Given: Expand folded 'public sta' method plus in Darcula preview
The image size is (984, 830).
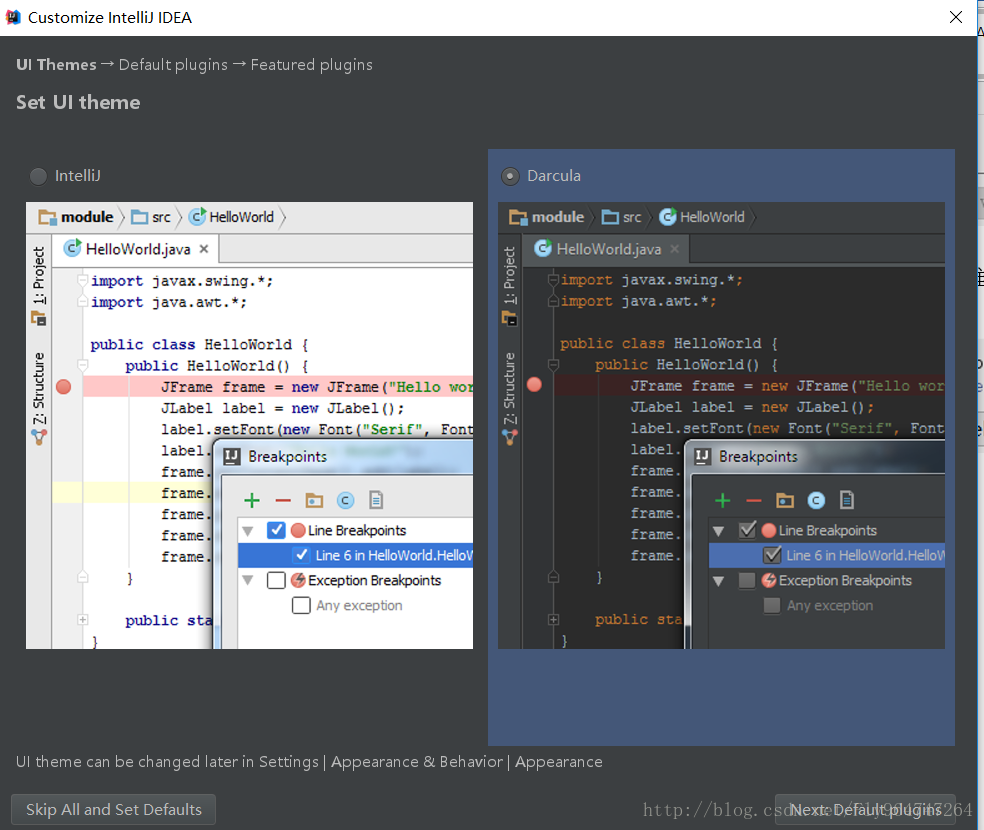Looking at the screenshot, I should coord(553,620).
